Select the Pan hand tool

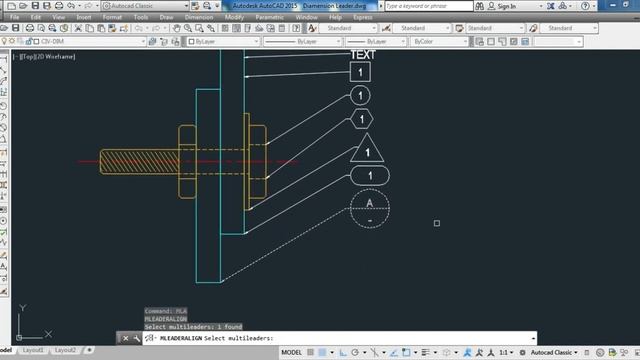(176, 28)
